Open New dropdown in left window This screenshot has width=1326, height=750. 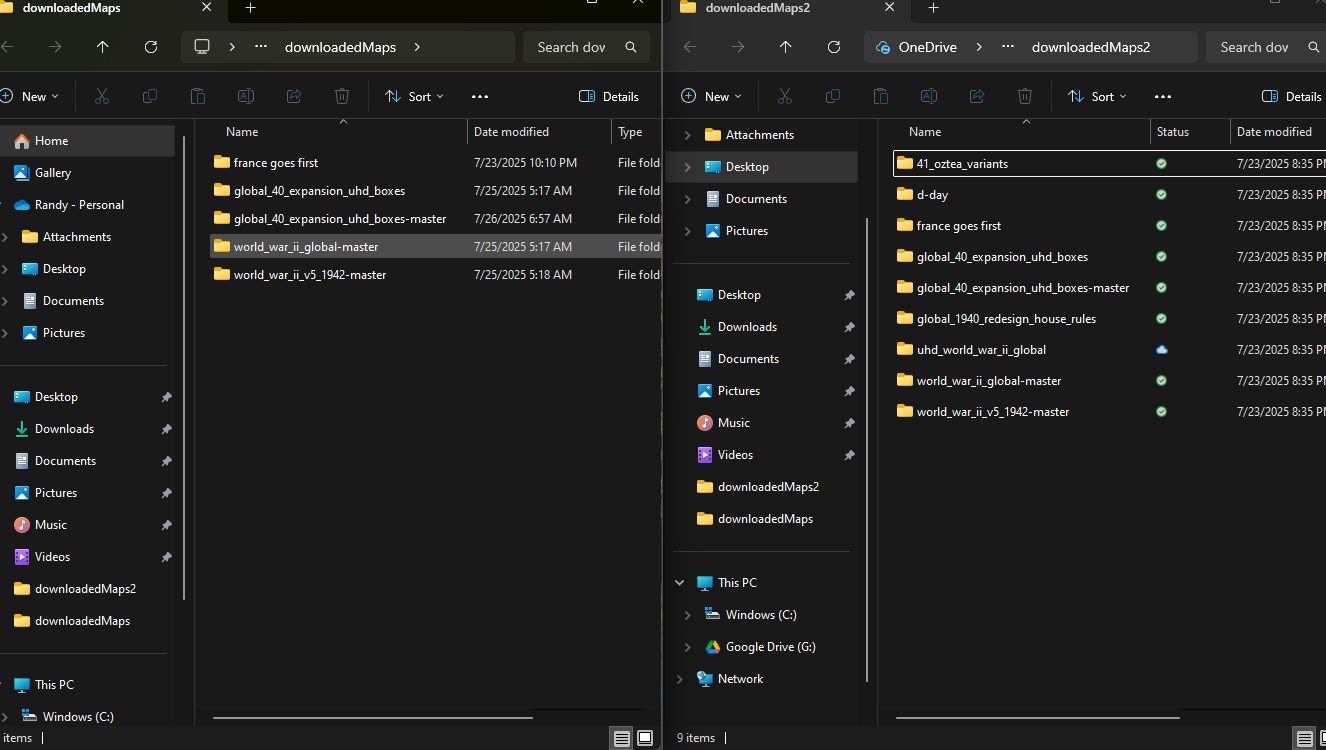[30, 97]
